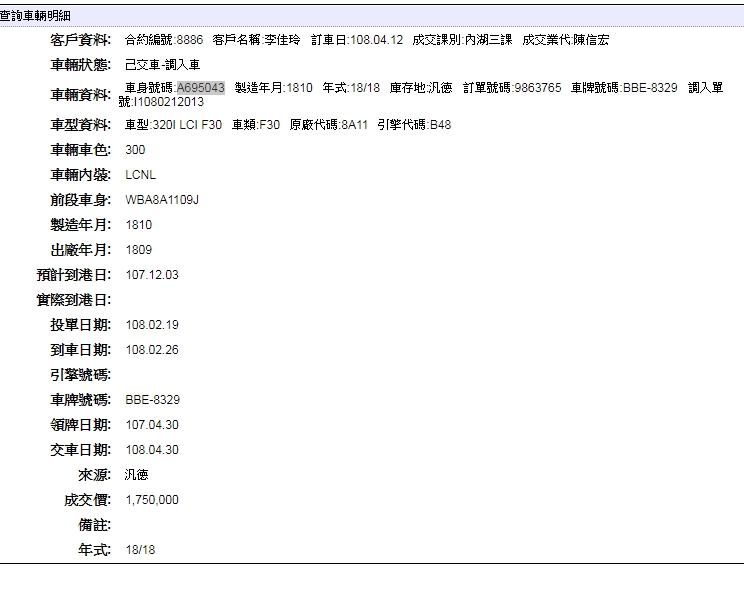Click the bottom 年式 row value 18/18

pos(140,550)
